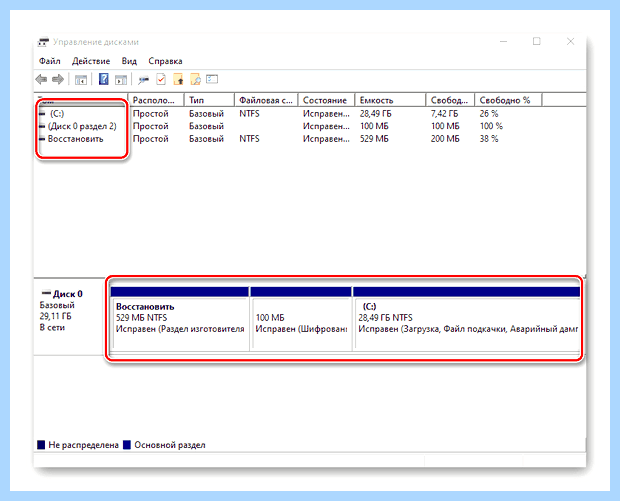The width and height of the screenshot is (620, 501).
Task: Click the Диск 0 disk label
Action: pyautogui.click(x=68, y=294)
